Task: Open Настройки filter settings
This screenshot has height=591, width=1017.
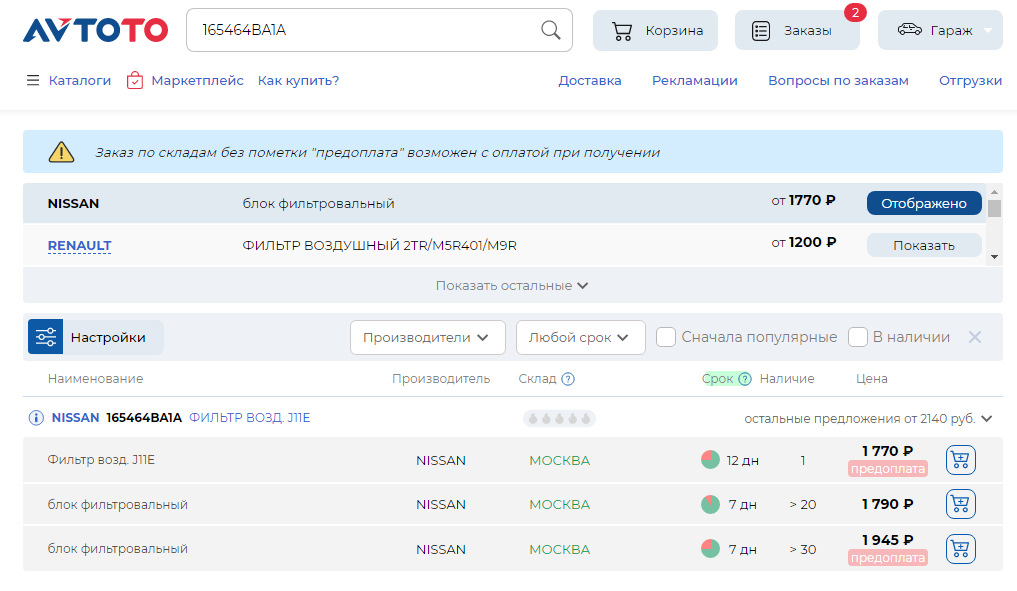Action: pyautogui.click(x=95, y=337)
